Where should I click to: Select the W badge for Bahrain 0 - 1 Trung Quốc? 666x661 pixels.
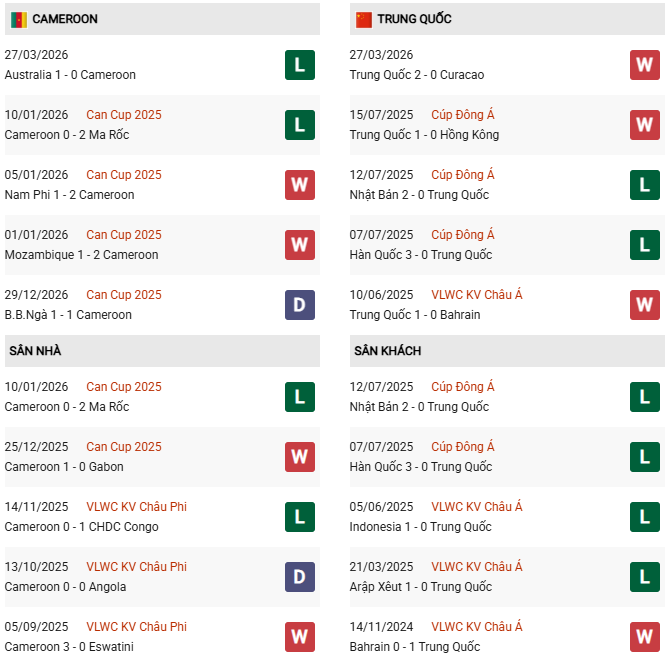pos(644,637)
